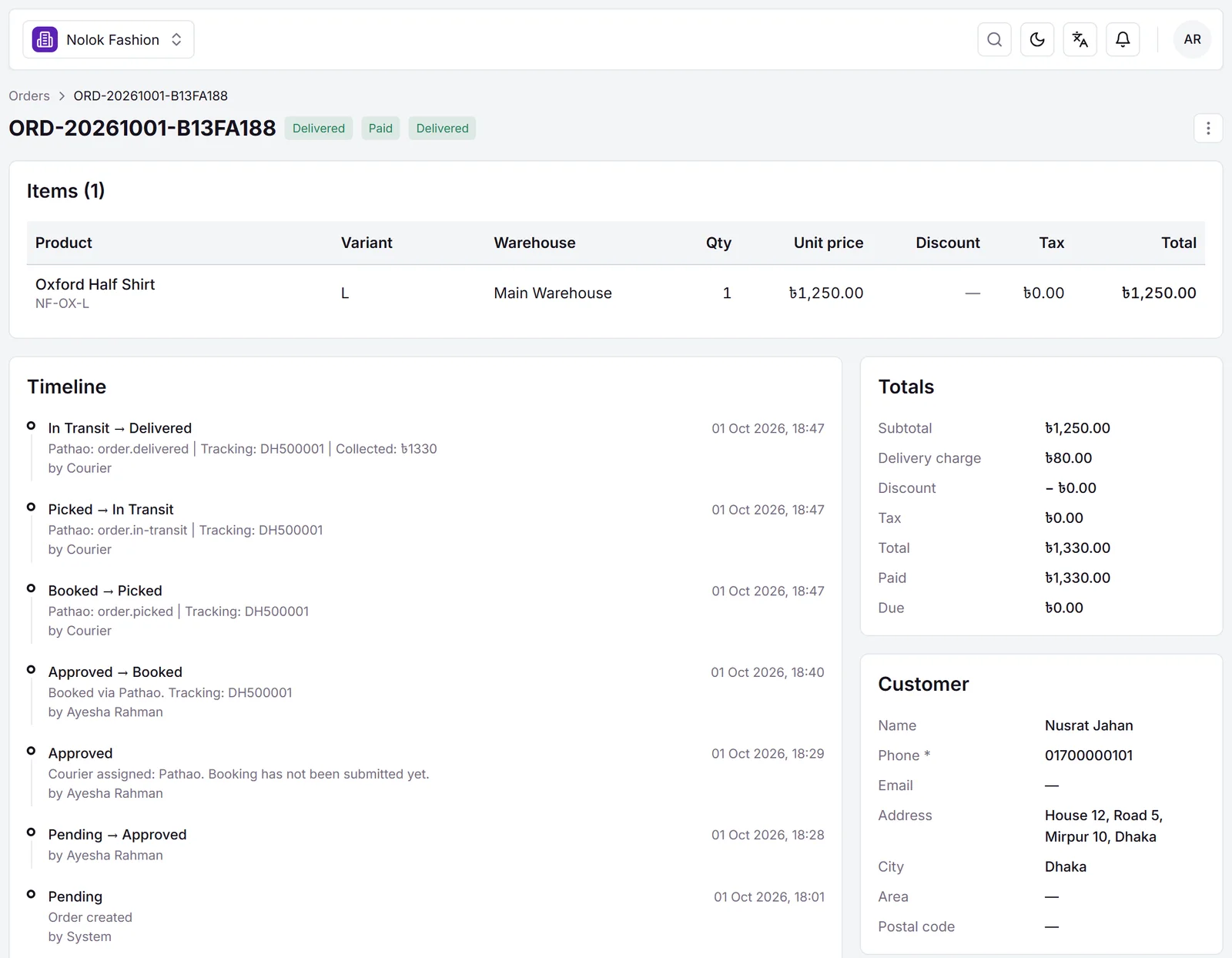This screenshot has height=958, width=1232.
Task: Click the Unit price column header
Action: tap(829, 243)
